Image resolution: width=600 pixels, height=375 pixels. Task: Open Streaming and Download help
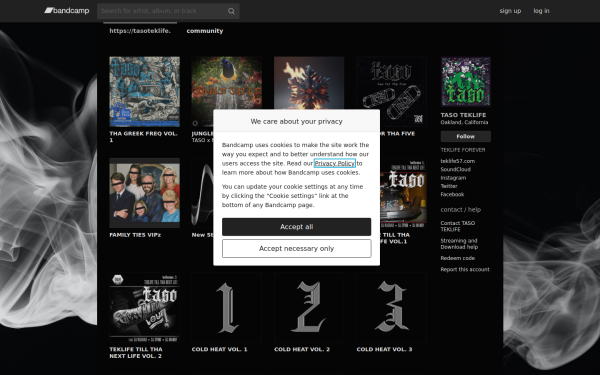(x=459, y=244)
